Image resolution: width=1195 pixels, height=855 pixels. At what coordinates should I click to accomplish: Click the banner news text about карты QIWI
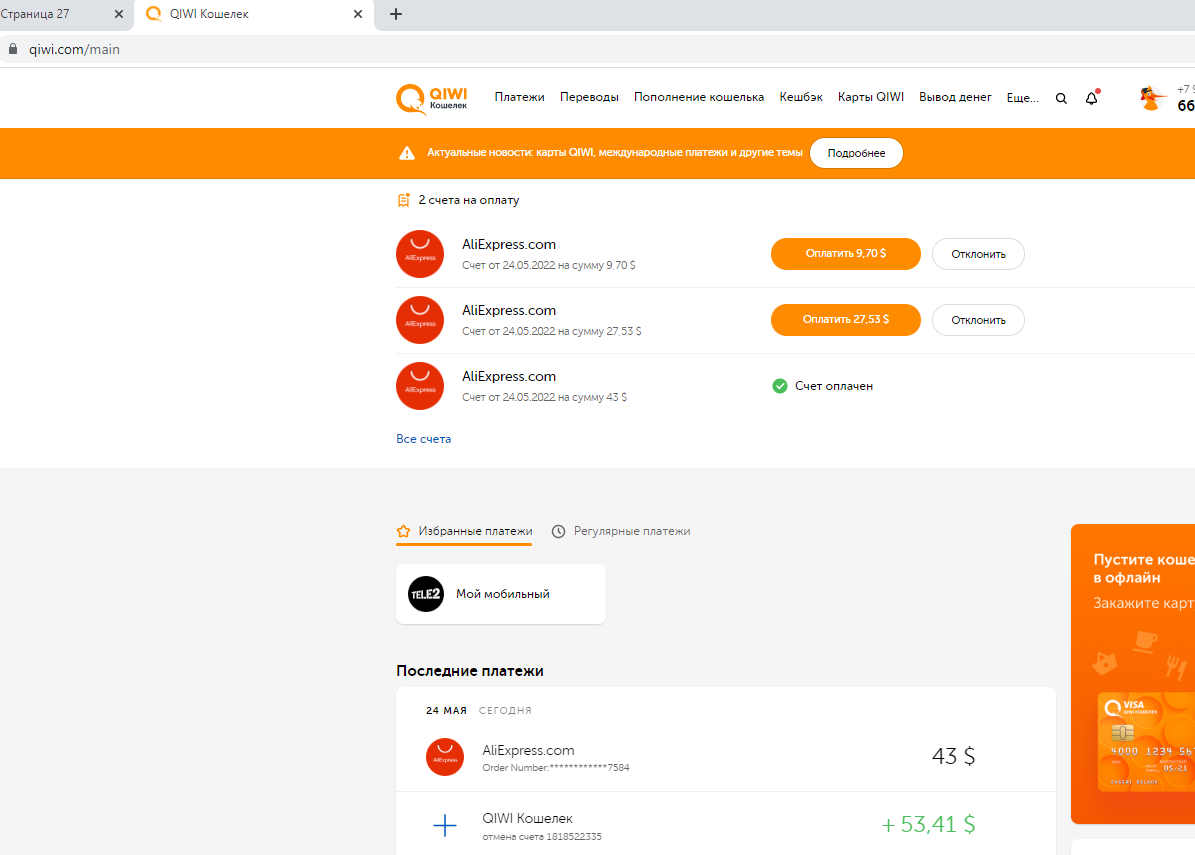[614, 152]
